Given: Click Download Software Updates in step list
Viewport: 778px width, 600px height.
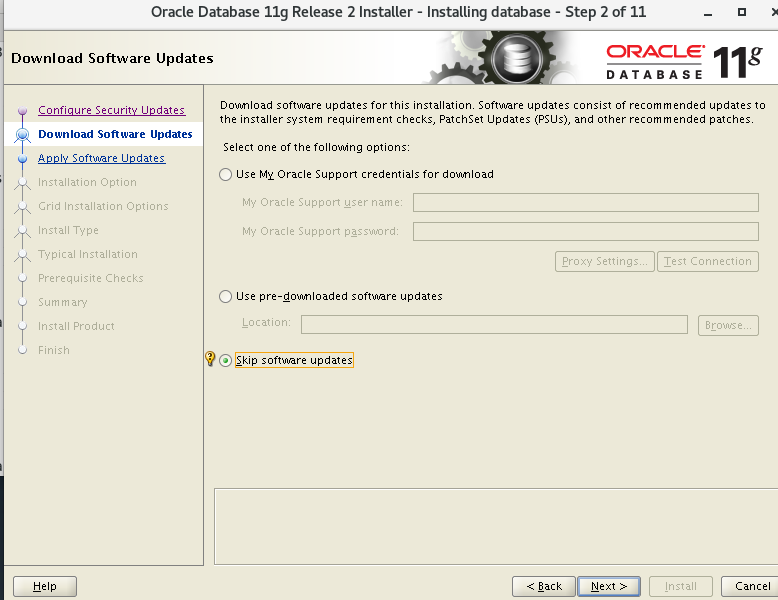Looking at the screenshot, I should tap(115, 134).
